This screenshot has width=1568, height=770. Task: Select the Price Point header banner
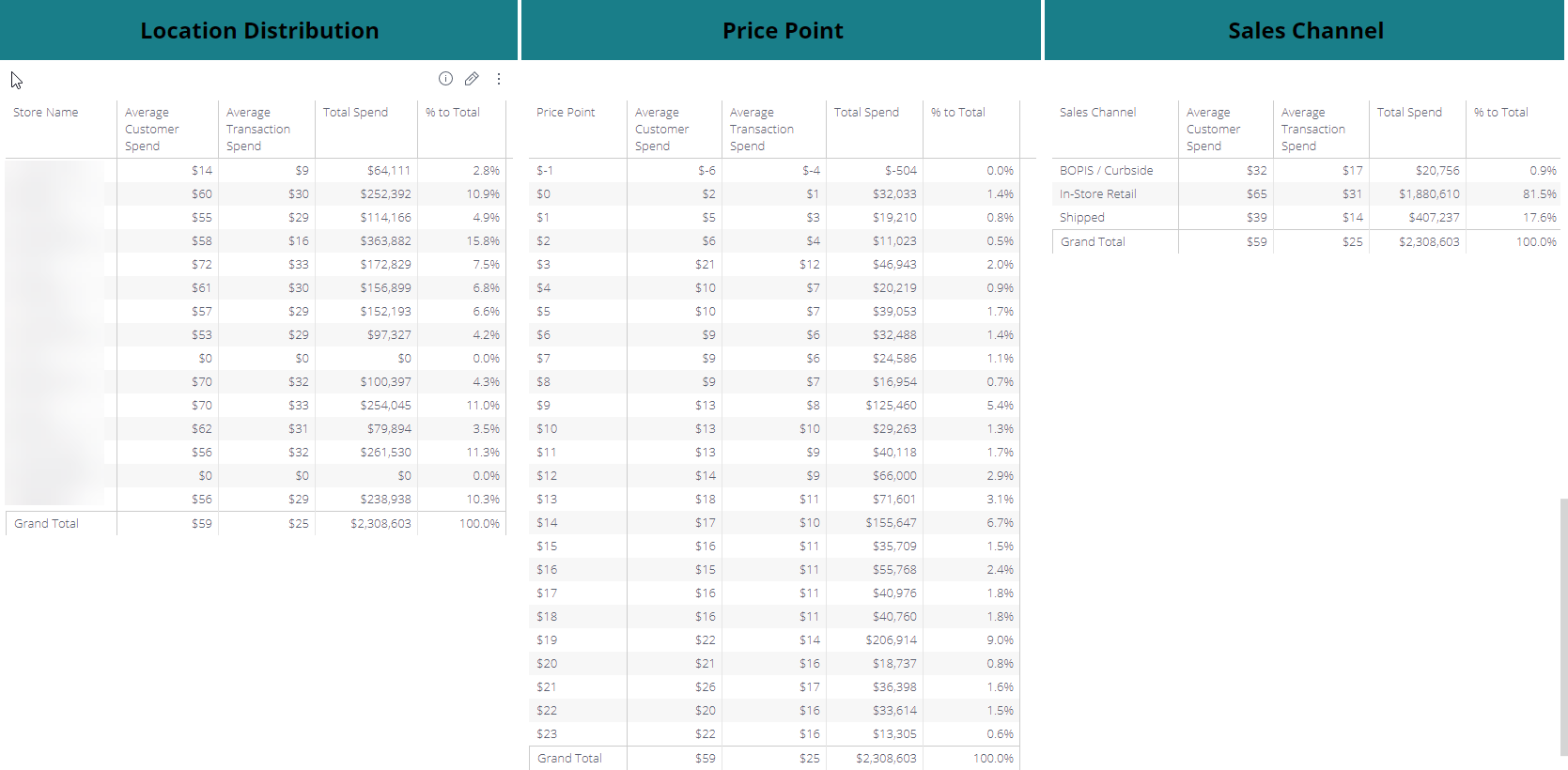(782, 30)
